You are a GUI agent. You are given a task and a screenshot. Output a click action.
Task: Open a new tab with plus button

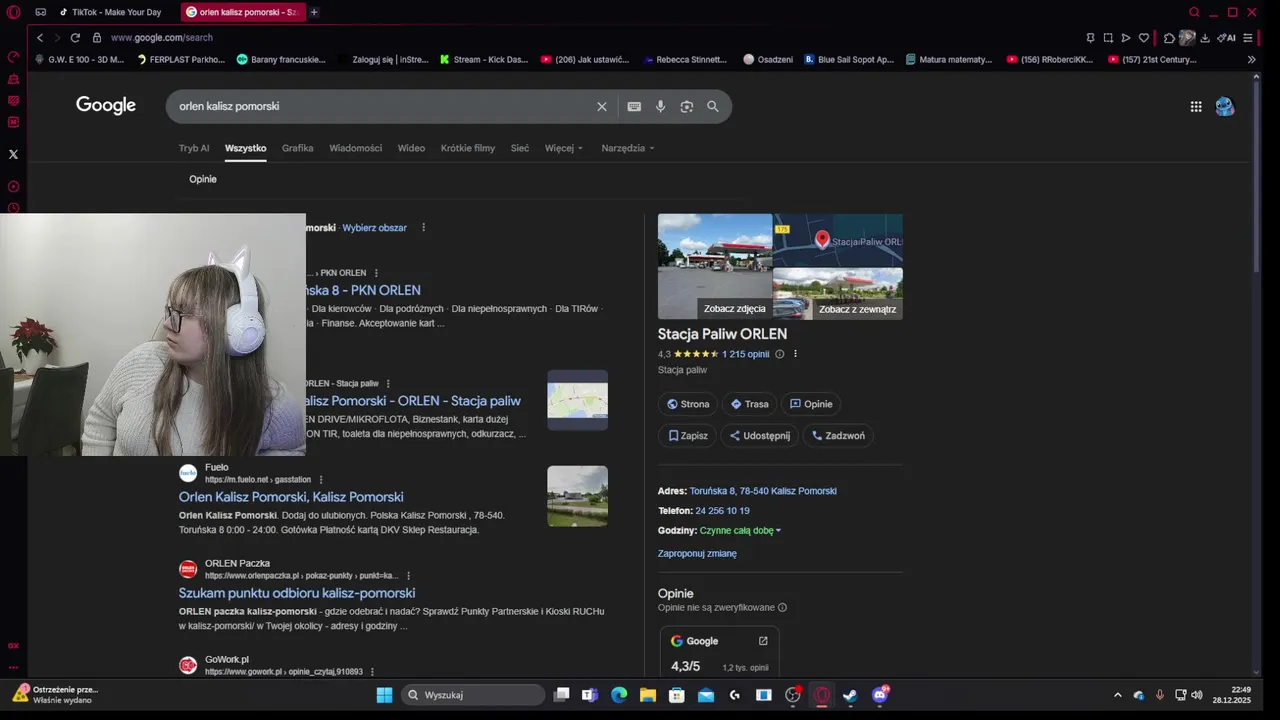(314, 12)
